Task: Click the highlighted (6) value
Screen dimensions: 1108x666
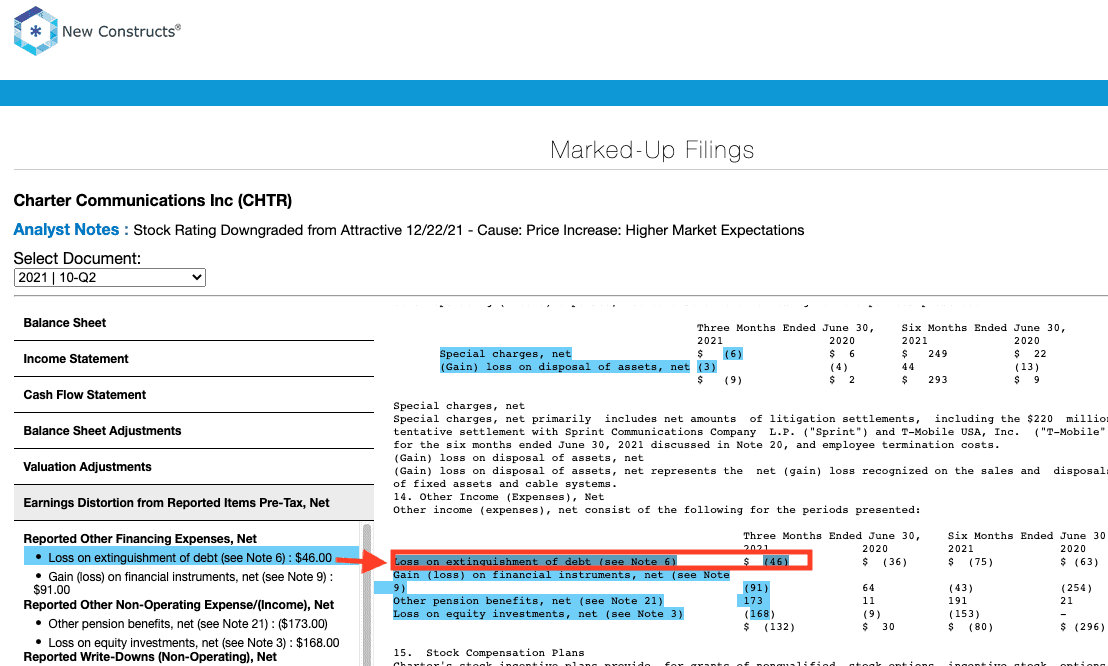Action: point(733,354)
